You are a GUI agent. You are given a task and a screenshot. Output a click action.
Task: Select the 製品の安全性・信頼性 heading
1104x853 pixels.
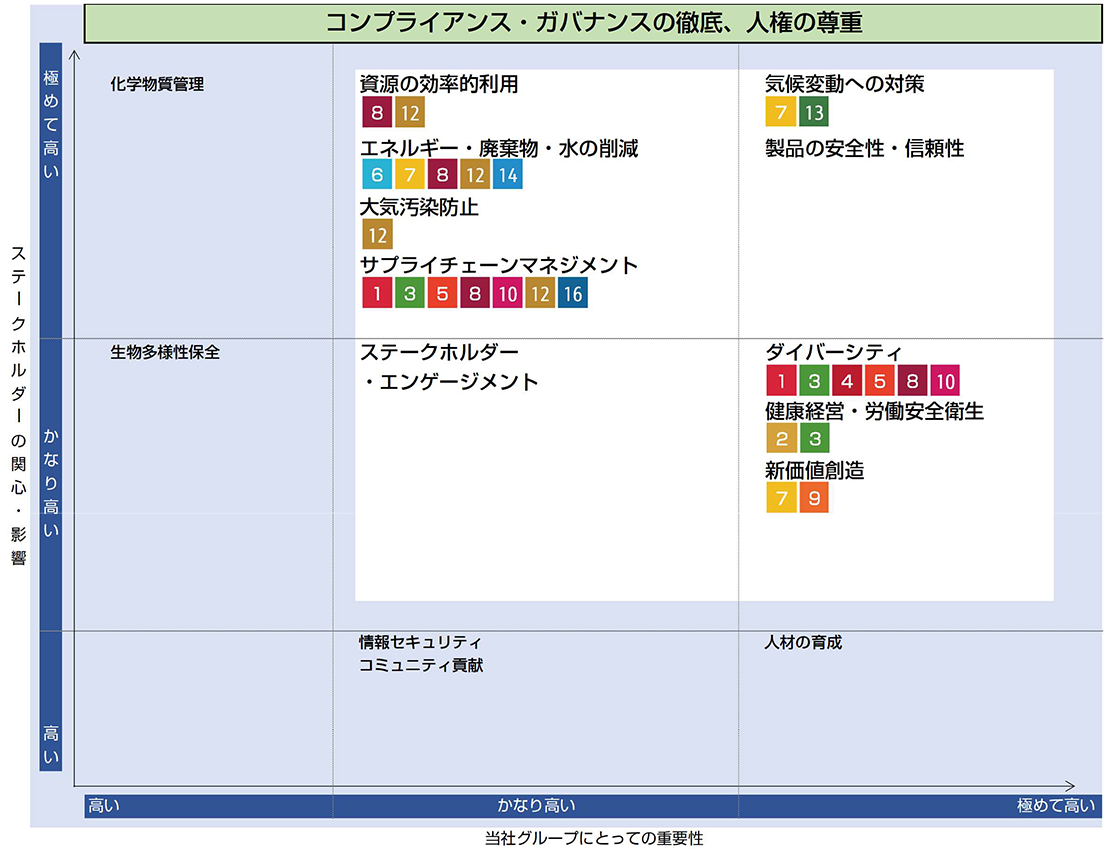(x=864, y=149)
